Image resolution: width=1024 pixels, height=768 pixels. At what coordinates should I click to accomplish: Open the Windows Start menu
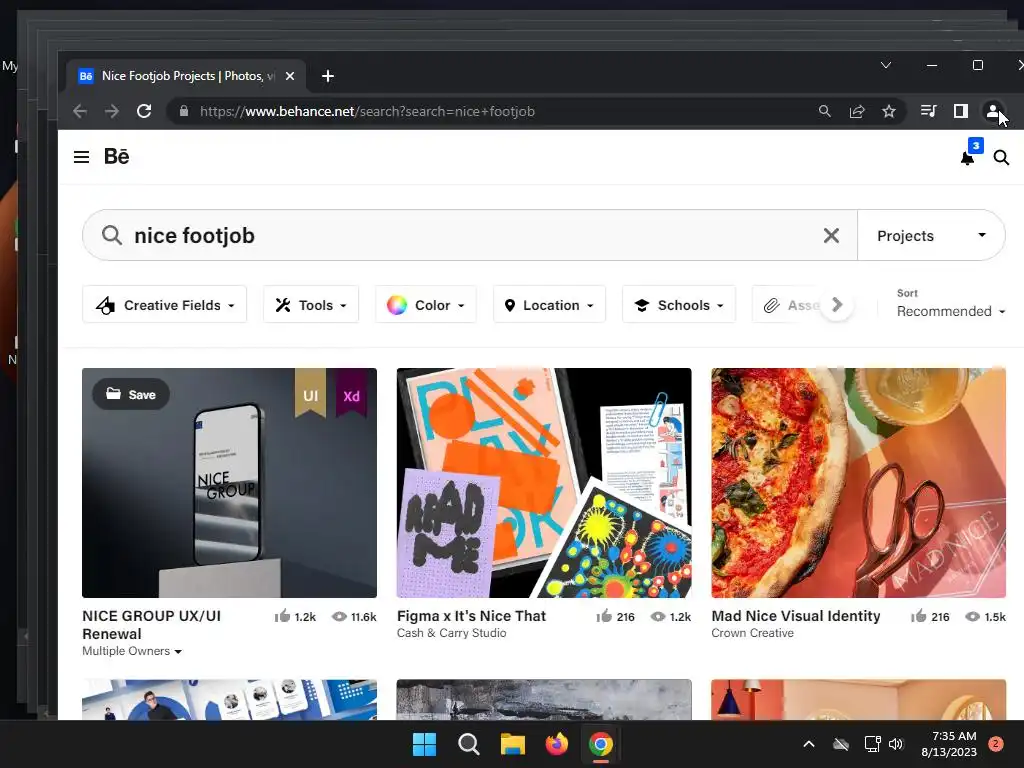coord(424,744)
